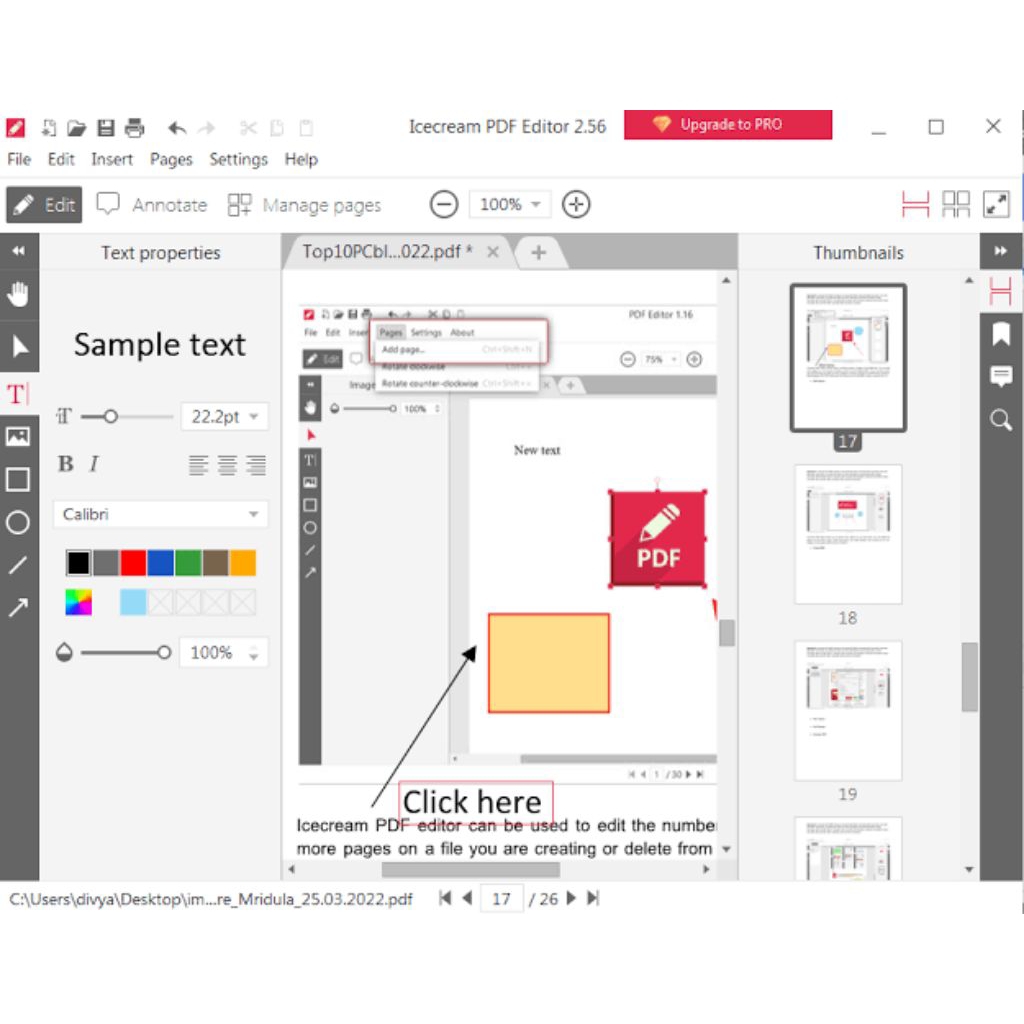The height and width of the screenshot is (1024, 1024).
Task: Switch to Annotate mode
Action: (x=152, y=205)
